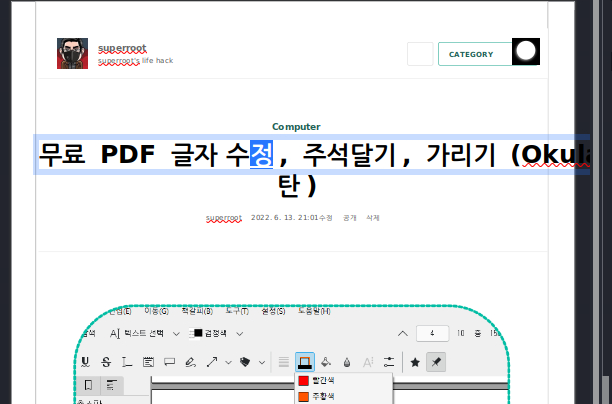Click the highlighted annotation color button
Viewport: 612px width, 404px height.
pos(305,362)
